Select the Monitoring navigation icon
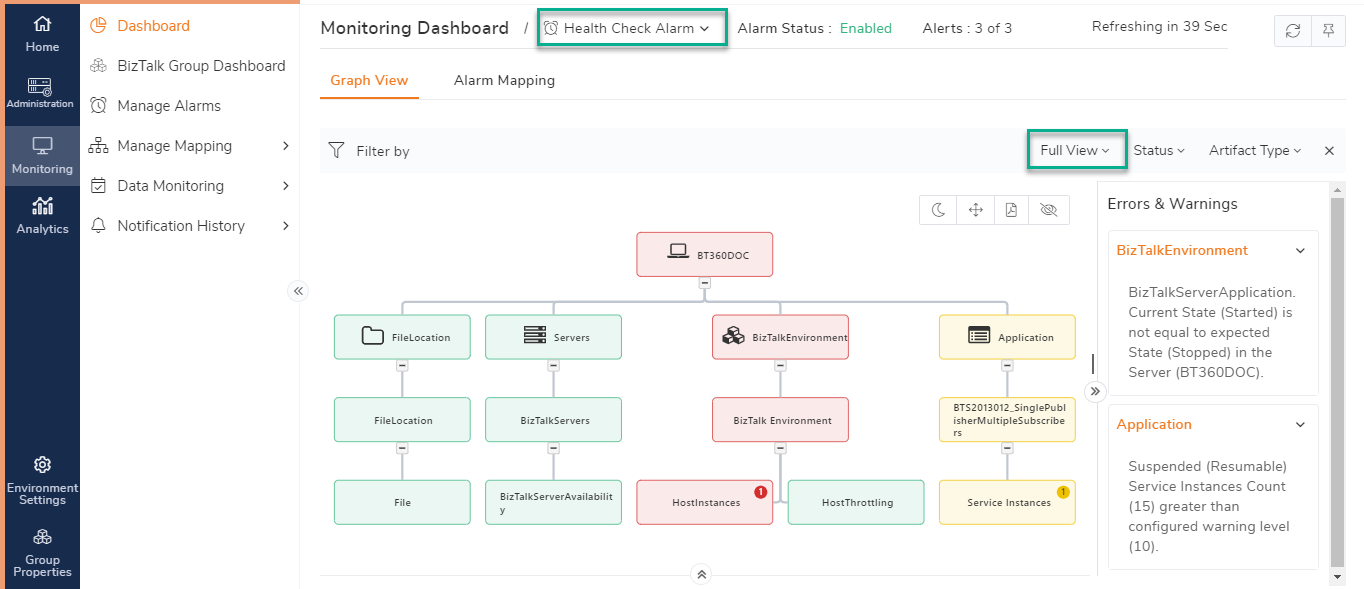Image resolution: width=1364 pixels, height=589 pixels. tap(42, 155)
